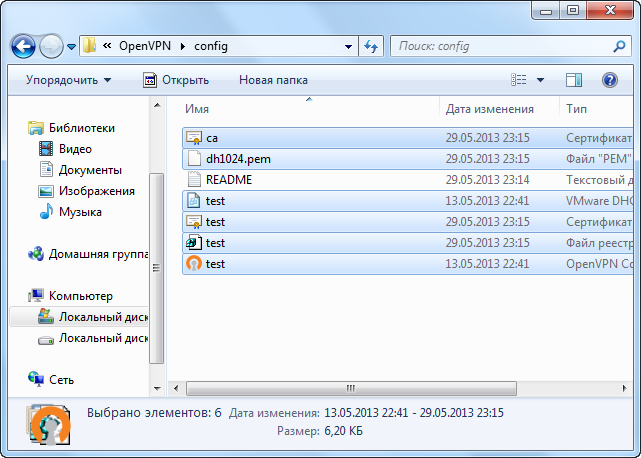
Task: Click the details pane selection thumbnail
Action: pos(49,425)
